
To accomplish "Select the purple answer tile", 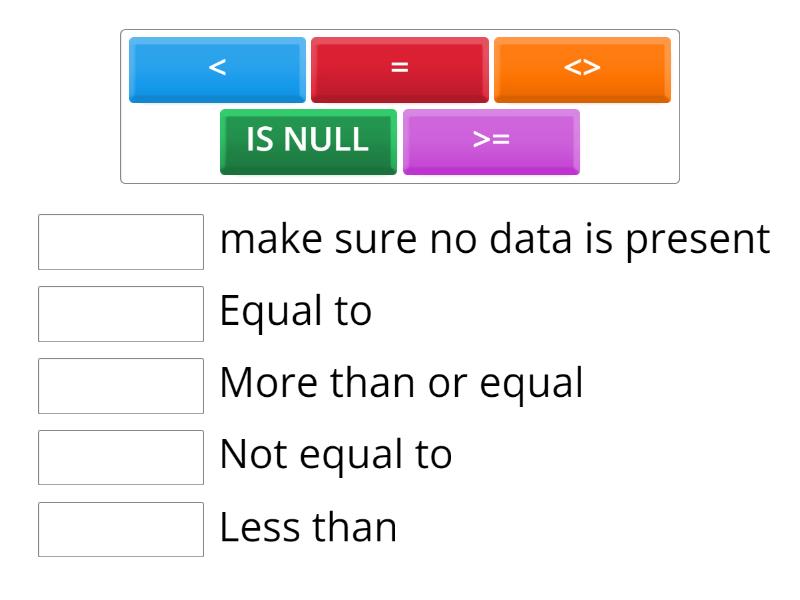I will 491,141.
